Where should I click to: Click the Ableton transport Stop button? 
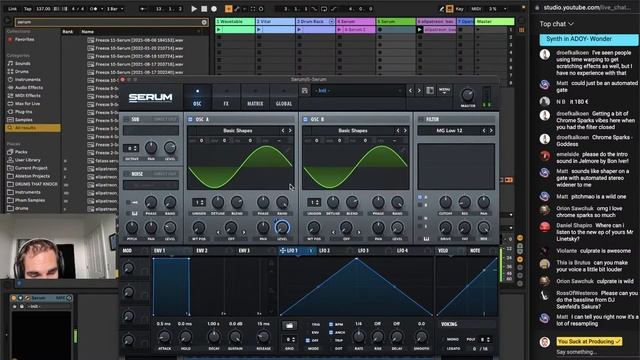(x=204, y=9)
